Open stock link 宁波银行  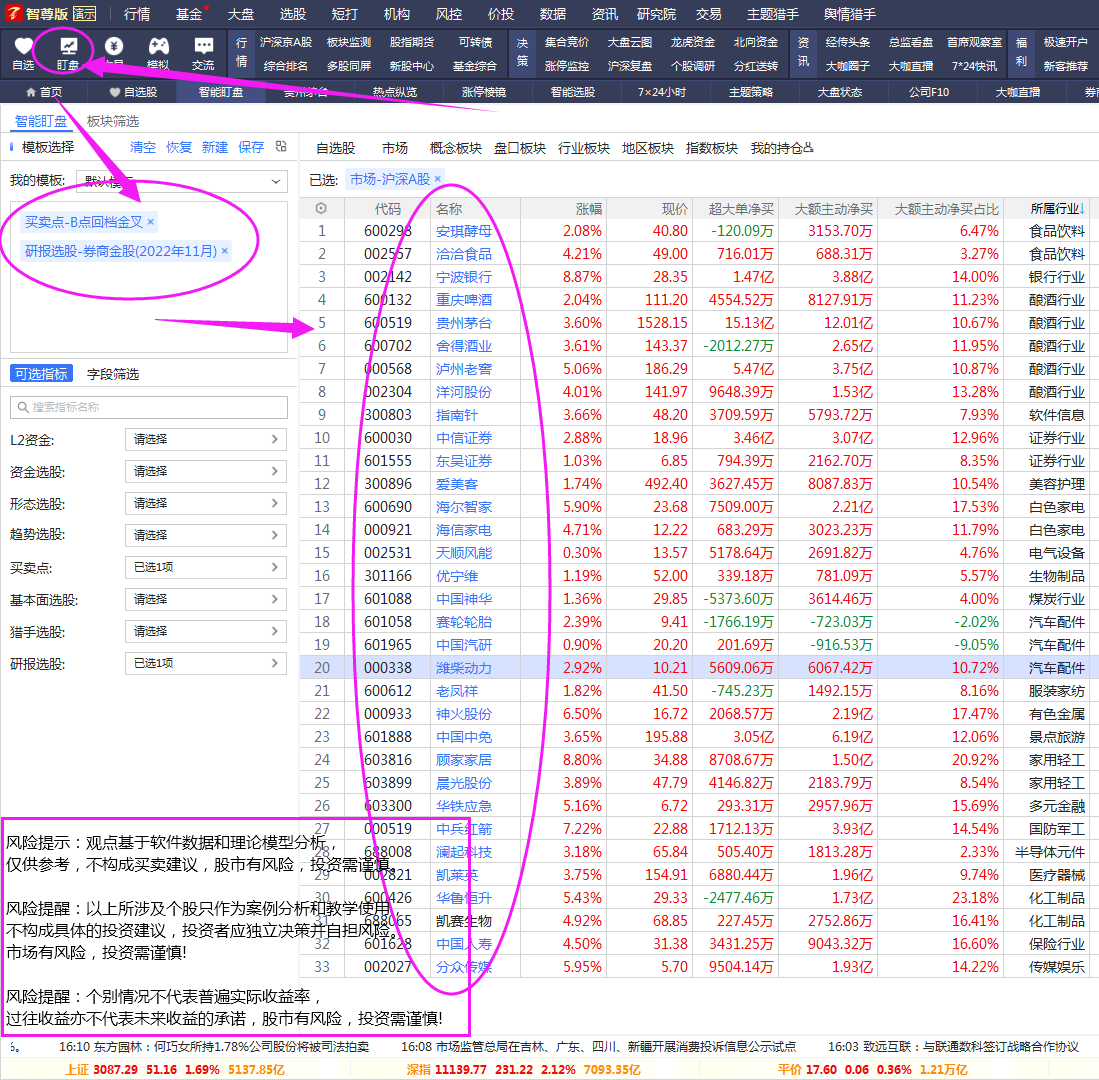coord(464,277)
